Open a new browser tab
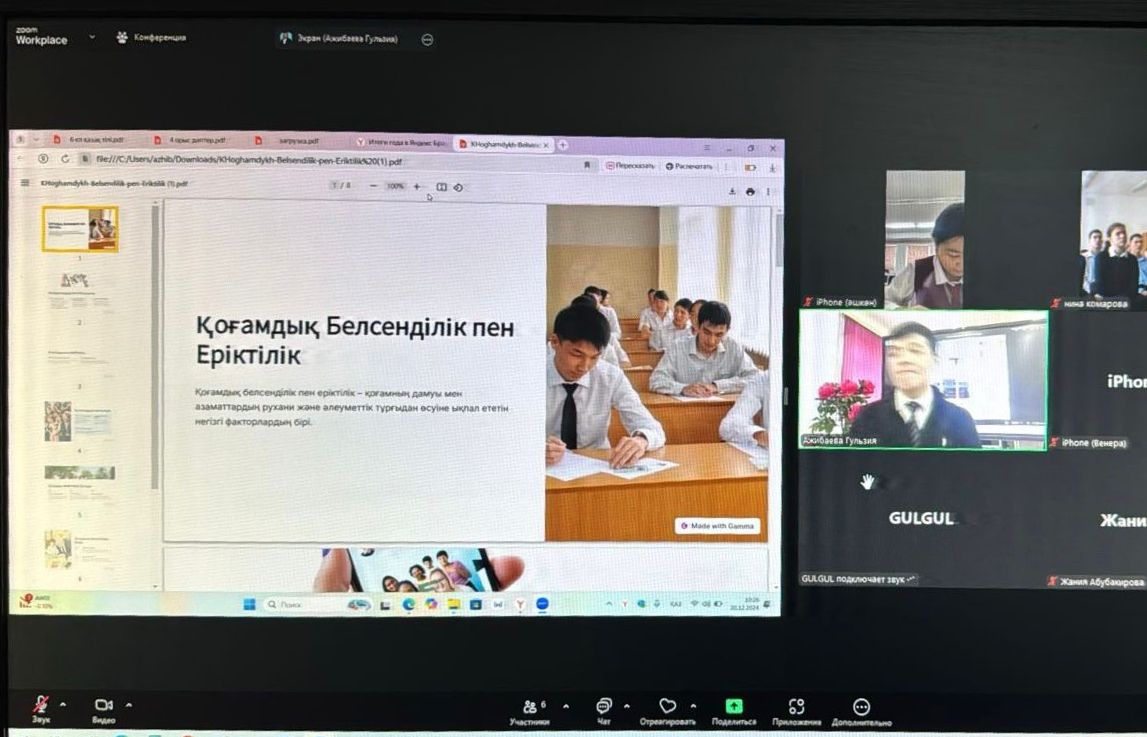Image resolution: width=1147 pixels, height=737 pixels. coord(563,145)
